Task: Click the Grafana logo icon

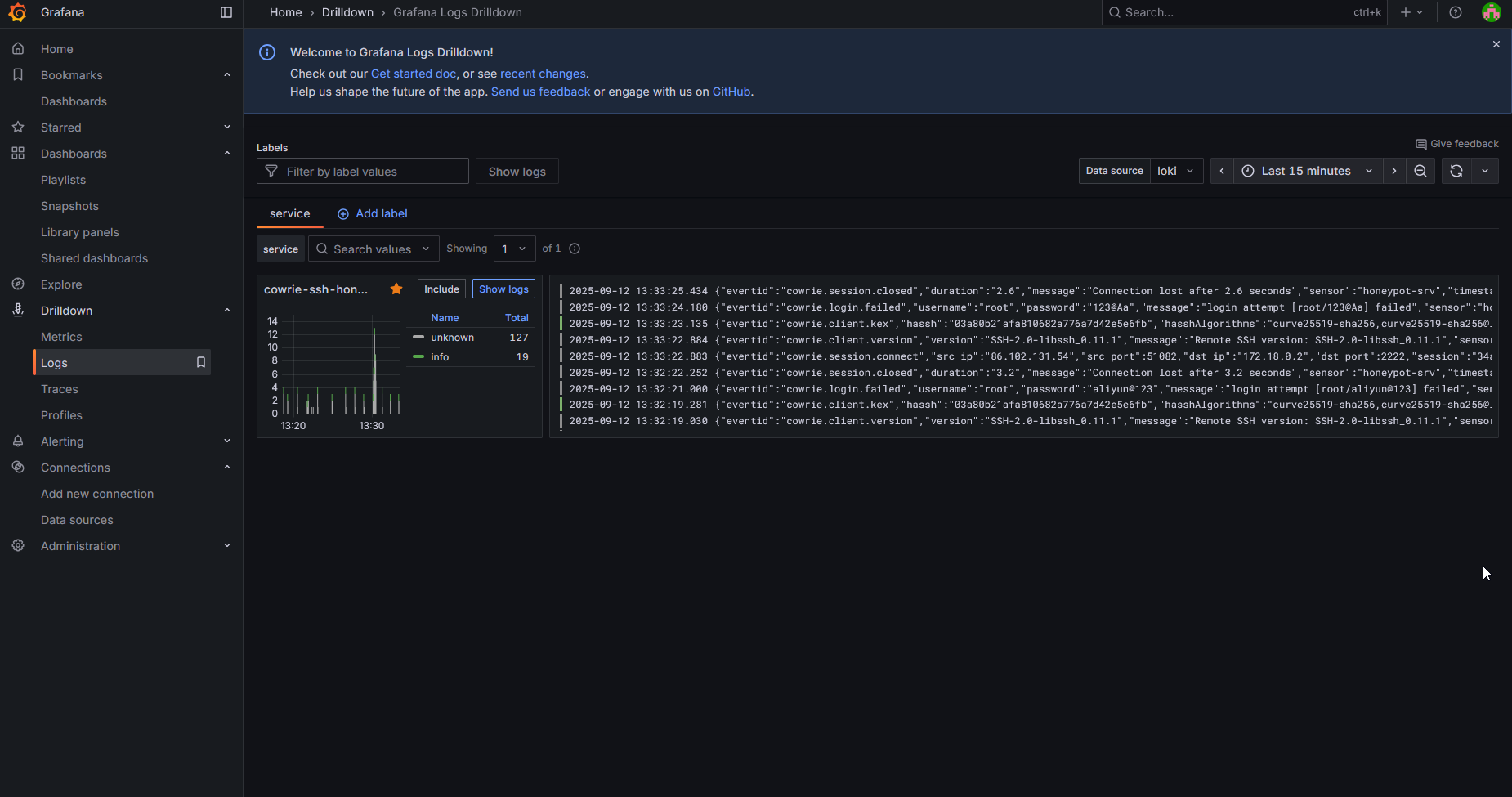Action: click(x=17, y=12)
